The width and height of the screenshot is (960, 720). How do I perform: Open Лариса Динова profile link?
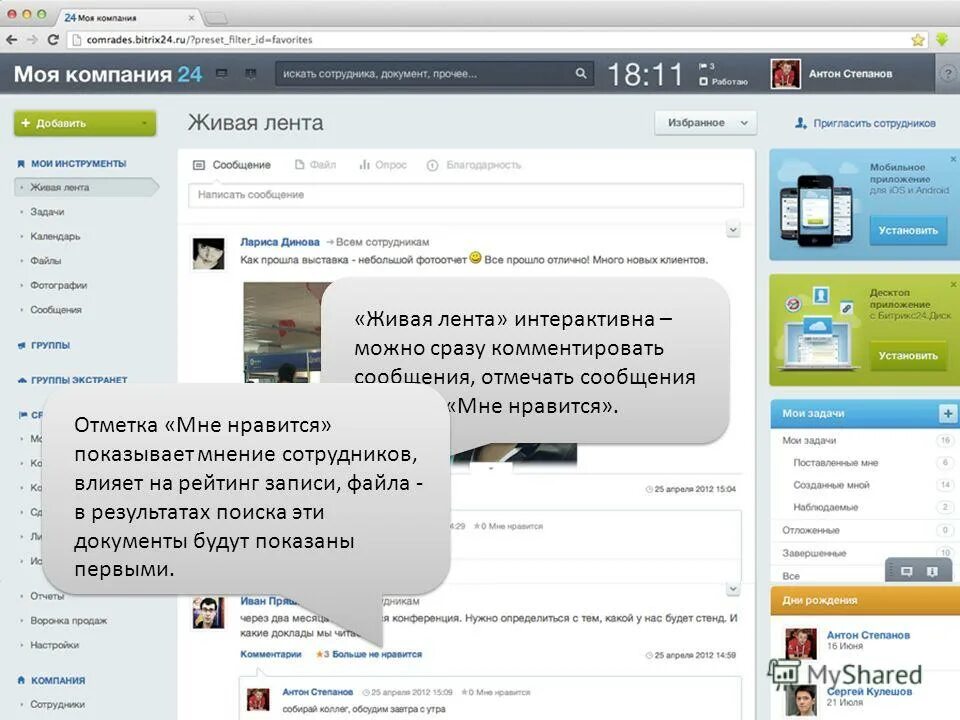point(280,242)
